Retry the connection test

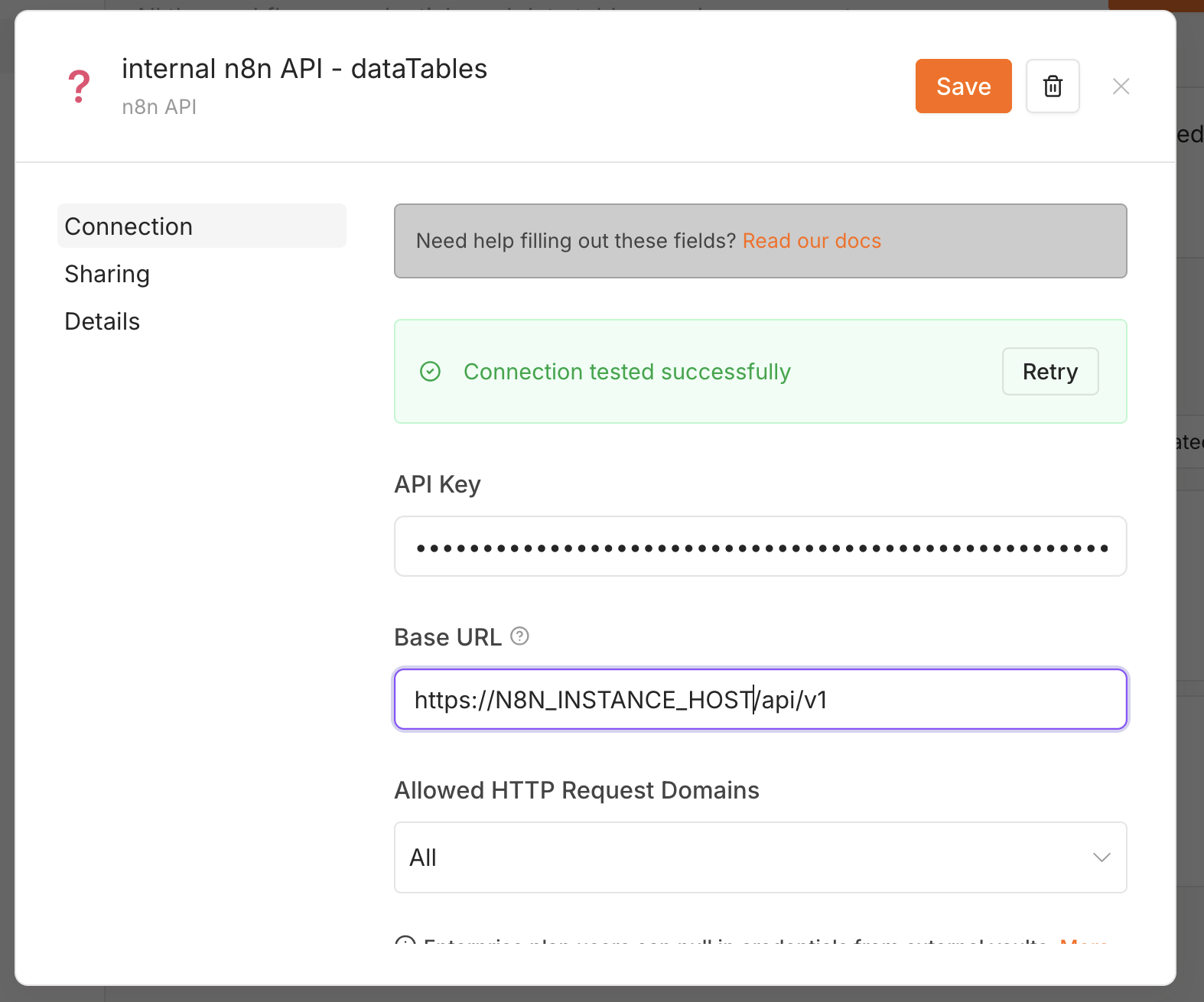(x=1050, y=372)
